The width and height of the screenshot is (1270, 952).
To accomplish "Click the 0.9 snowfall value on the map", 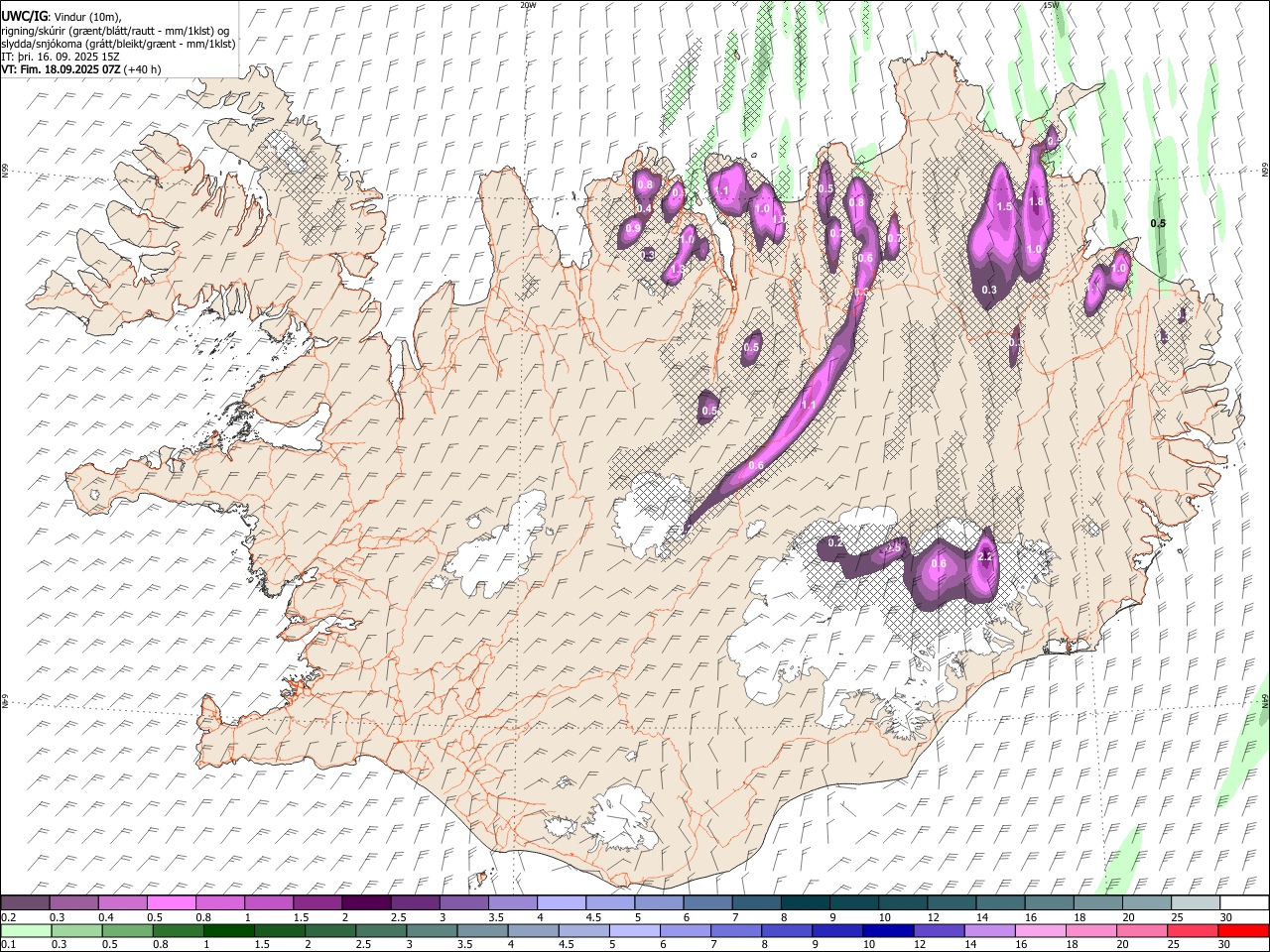I will 633,229.
